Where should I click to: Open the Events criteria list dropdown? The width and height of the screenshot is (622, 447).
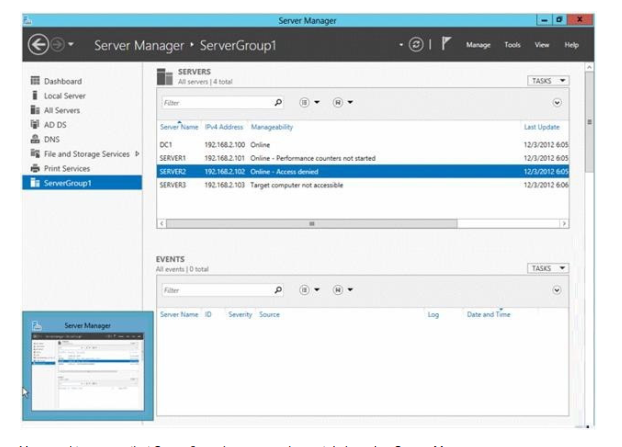tap(309, 290)
